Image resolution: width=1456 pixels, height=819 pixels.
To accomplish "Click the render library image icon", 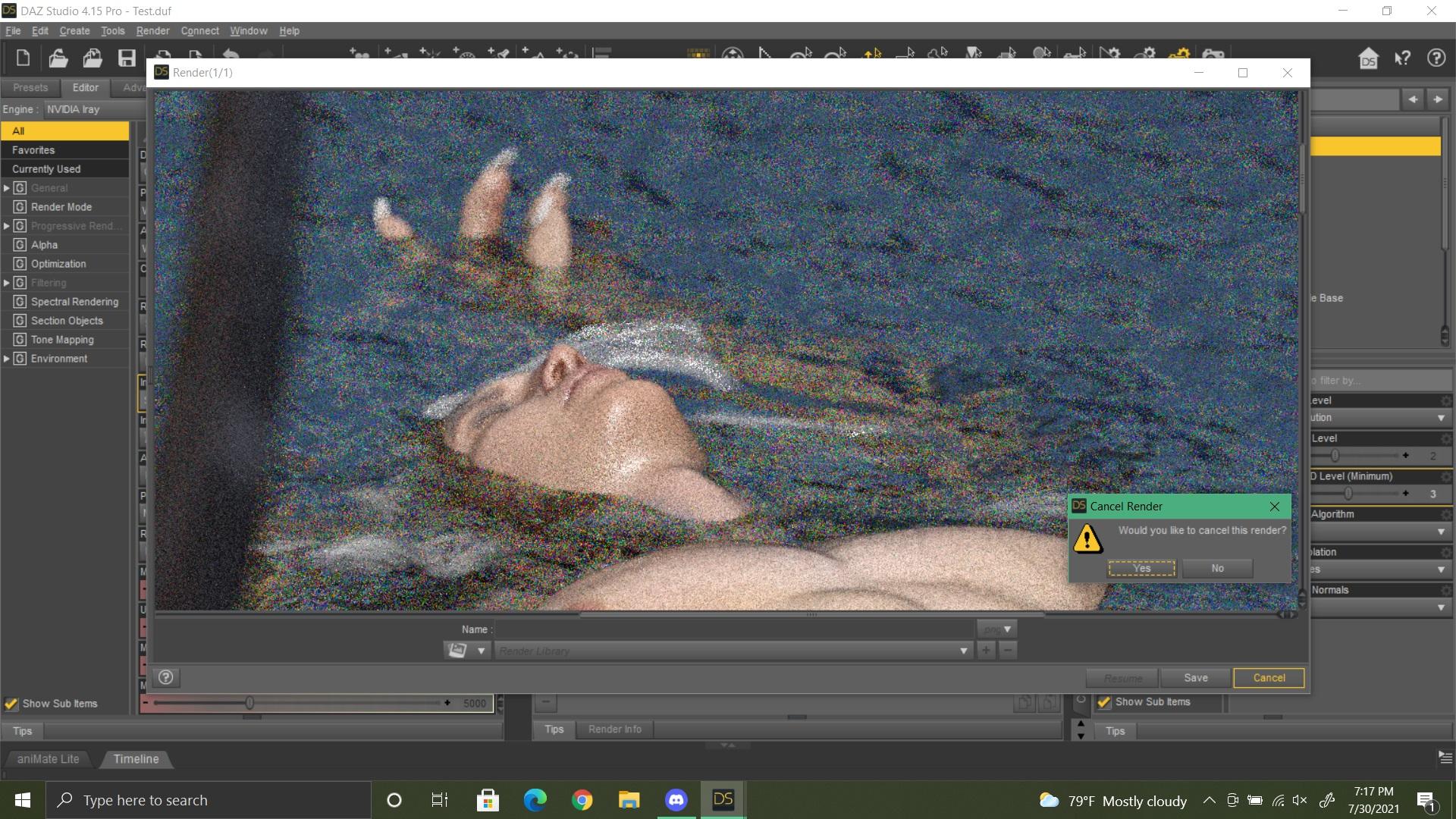I will coord(457,651).
